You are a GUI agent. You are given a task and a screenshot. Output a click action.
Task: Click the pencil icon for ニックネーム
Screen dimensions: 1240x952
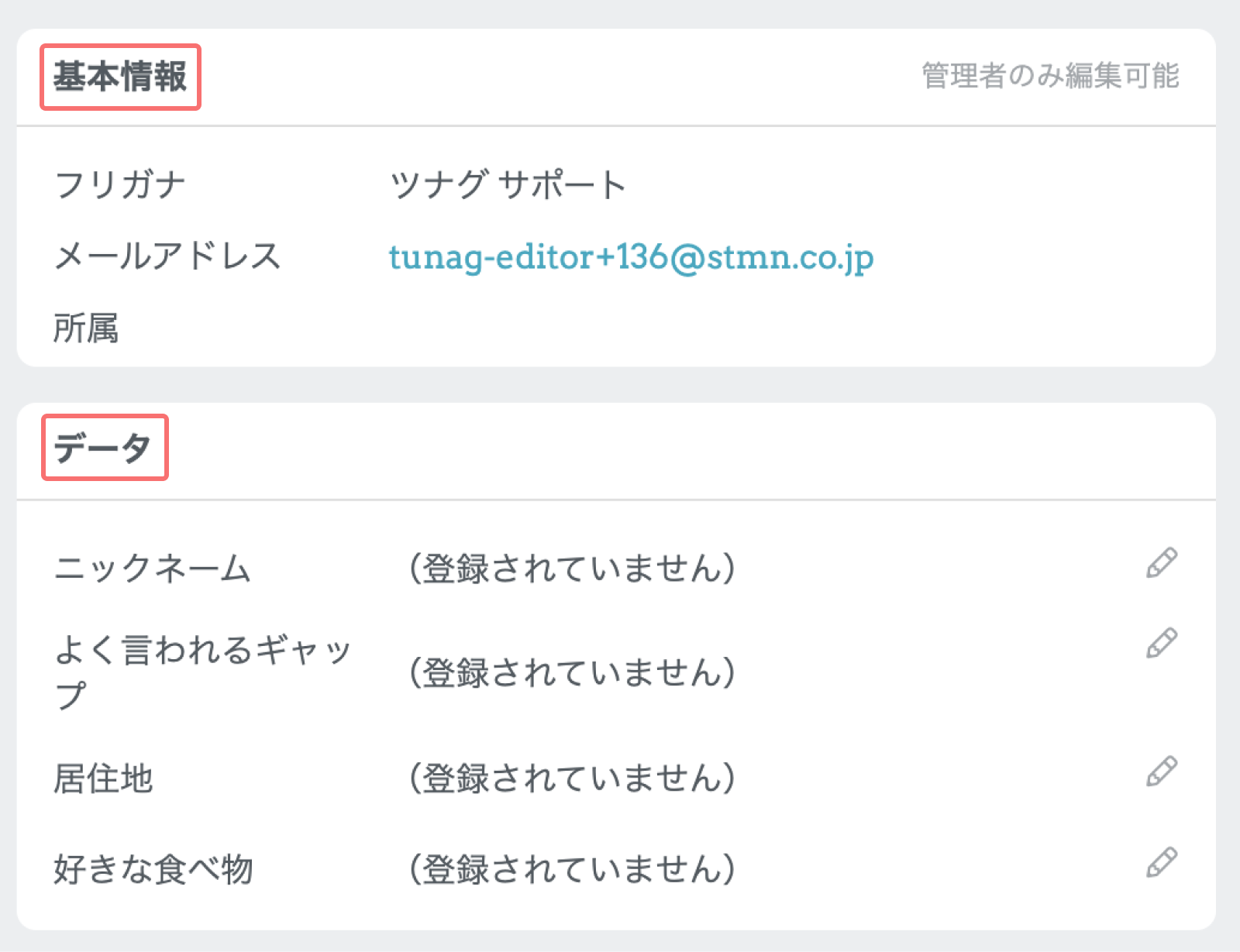1162,563
